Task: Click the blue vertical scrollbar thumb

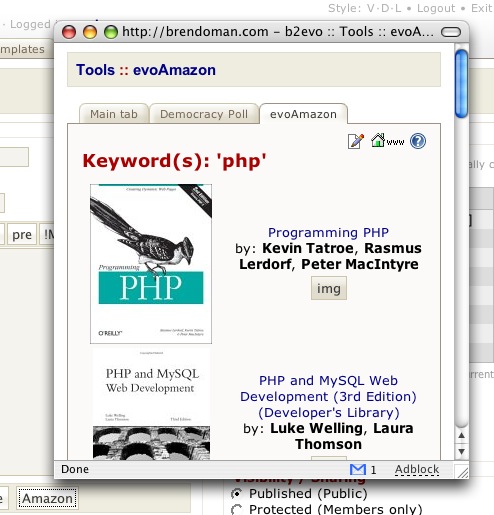Action: coord(461,83)
